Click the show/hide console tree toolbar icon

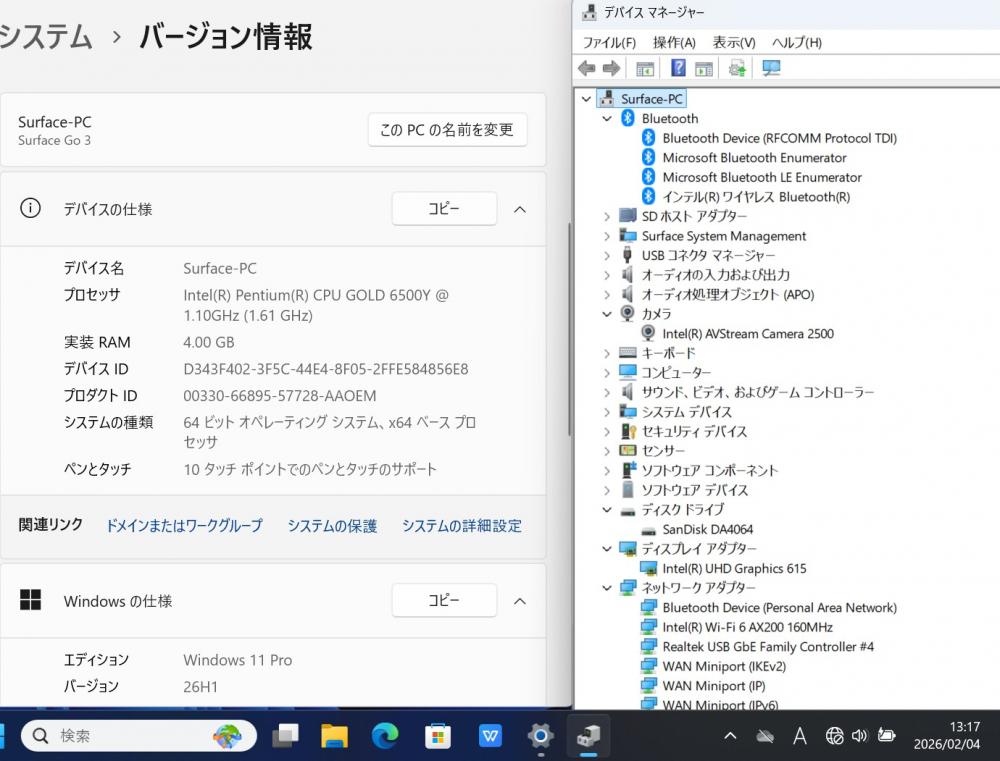point(645,68)
